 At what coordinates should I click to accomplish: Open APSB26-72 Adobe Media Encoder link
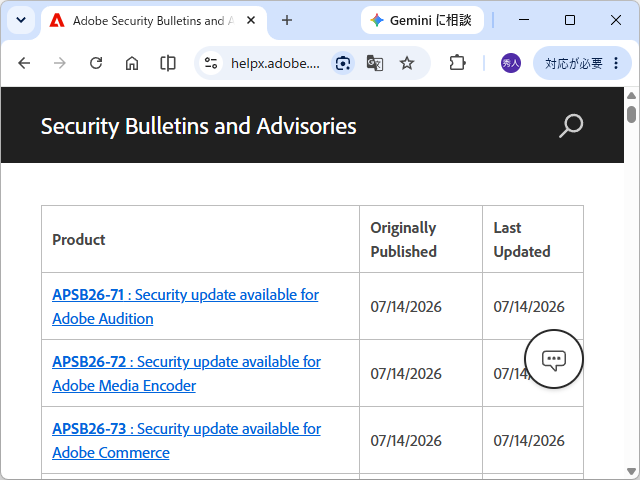pos(187,373)
